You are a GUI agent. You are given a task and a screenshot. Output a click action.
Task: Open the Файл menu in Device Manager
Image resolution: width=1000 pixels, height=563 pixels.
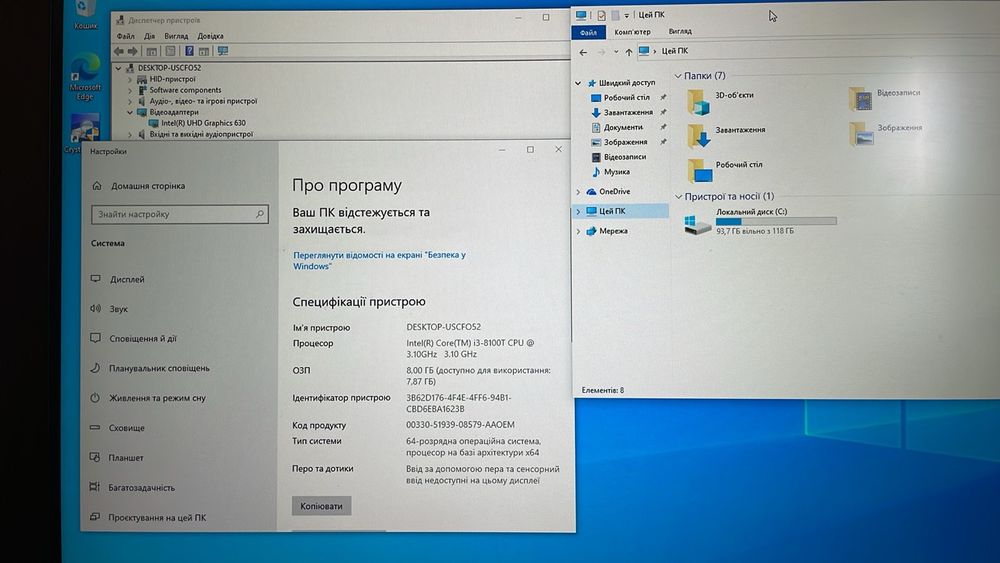tap(126, 36)
